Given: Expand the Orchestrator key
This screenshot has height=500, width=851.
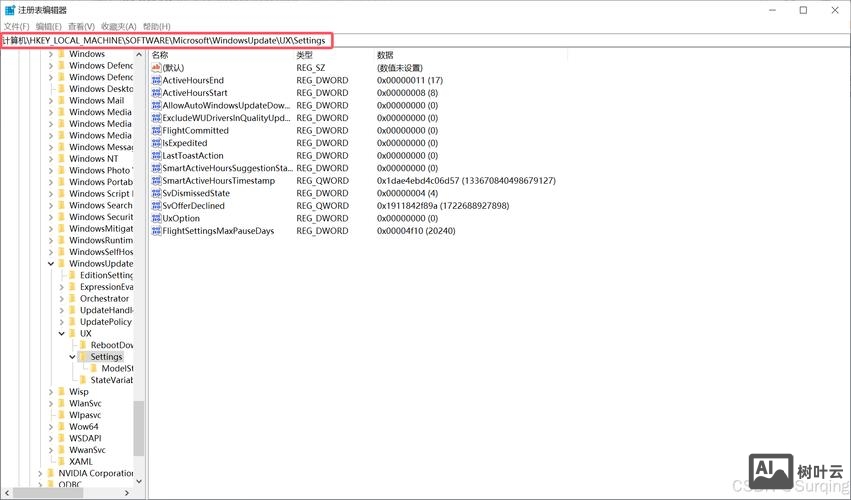Looking at the screenshot, I should [x=61, y=299].
